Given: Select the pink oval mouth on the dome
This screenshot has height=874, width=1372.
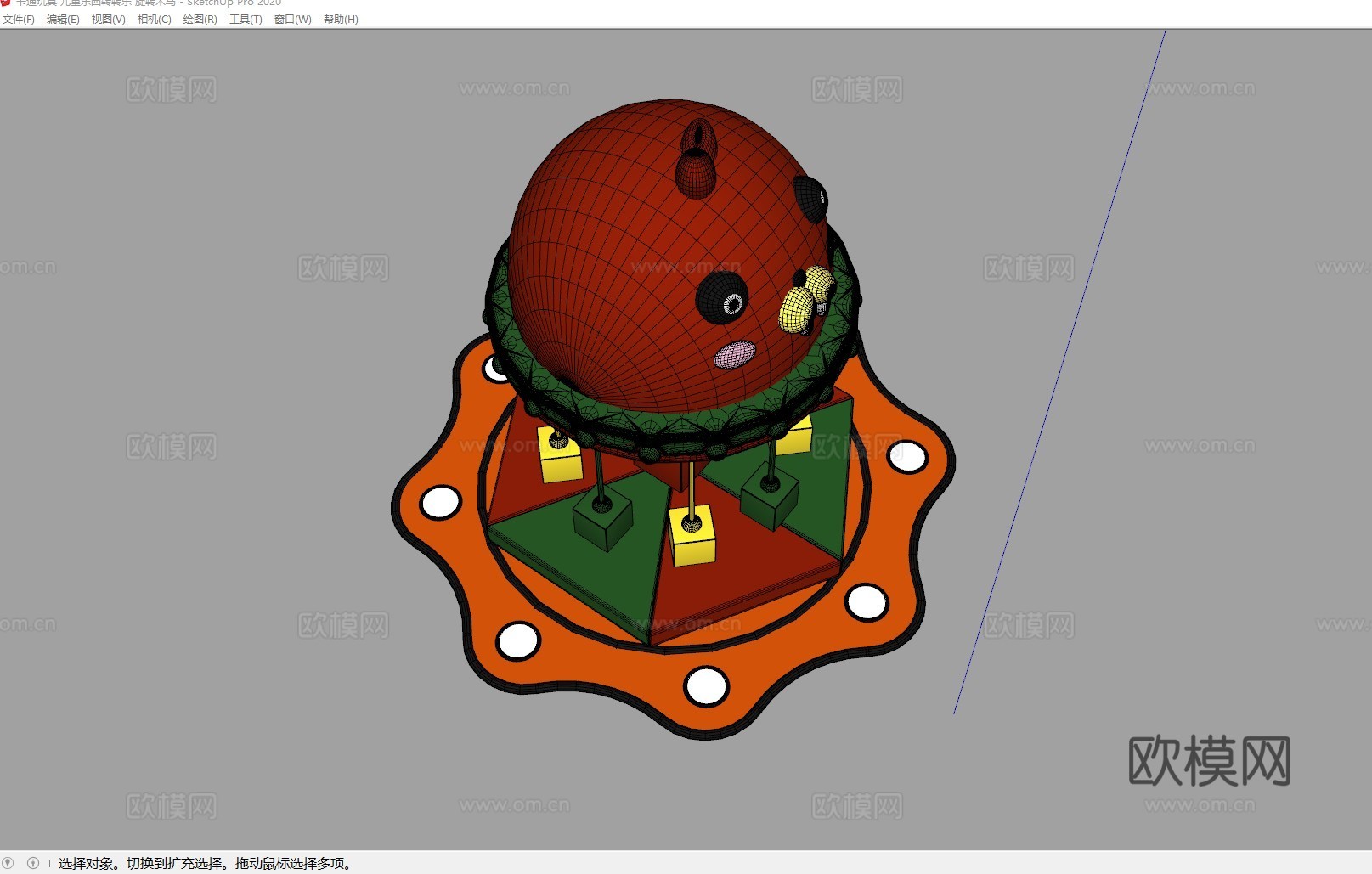Looking at the screenshot, I should 734,354.
